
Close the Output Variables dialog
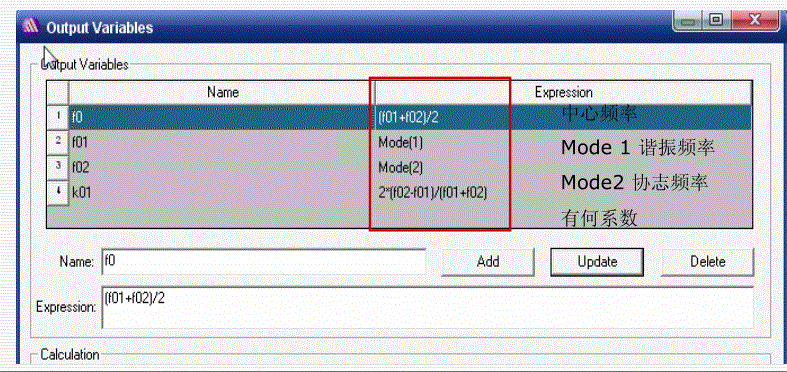click(x=755, y=21)
